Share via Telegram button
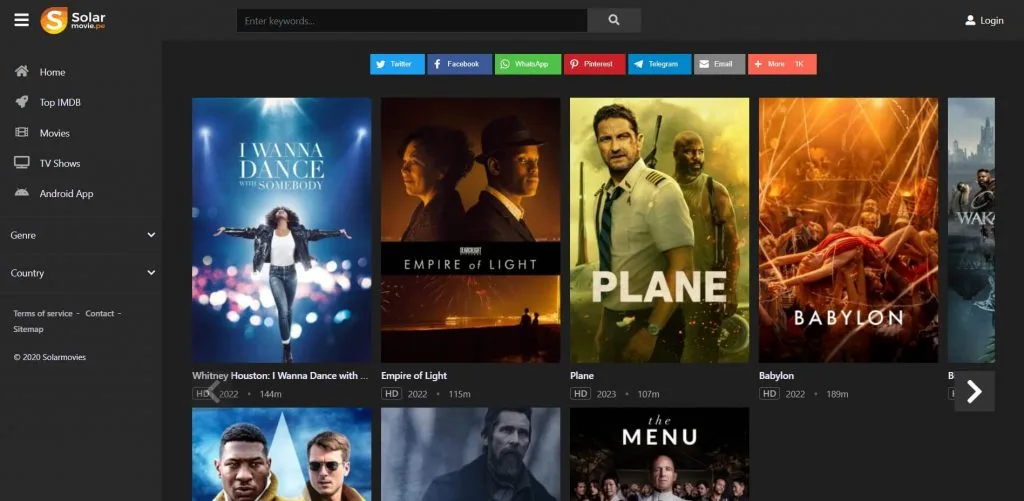This screenshot has height=501, width=1024. point(660,64)
